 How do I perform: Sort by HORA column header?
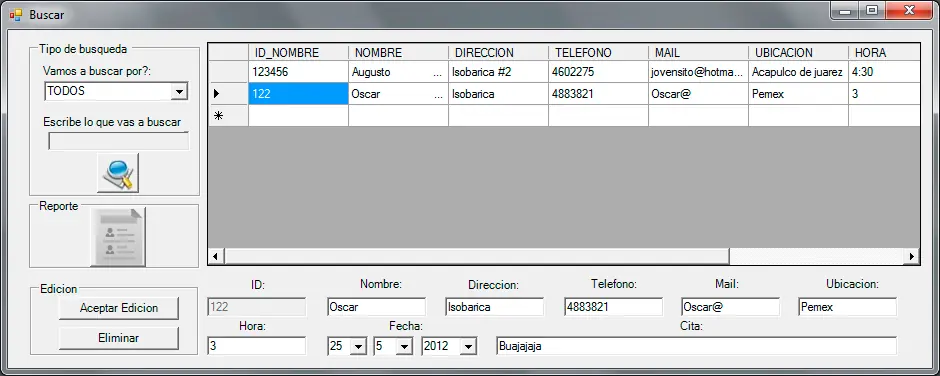click(884, 53)
